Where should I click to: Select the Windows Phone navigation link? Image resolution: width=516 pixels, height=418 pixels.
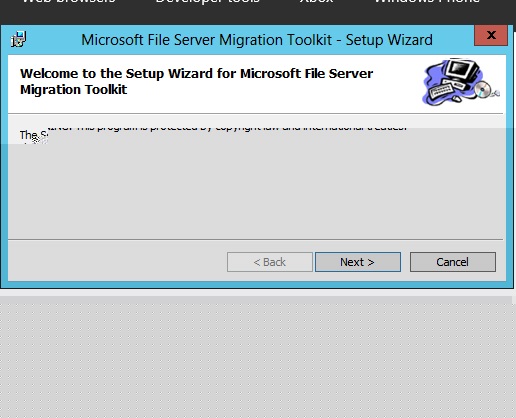(427, 1)
